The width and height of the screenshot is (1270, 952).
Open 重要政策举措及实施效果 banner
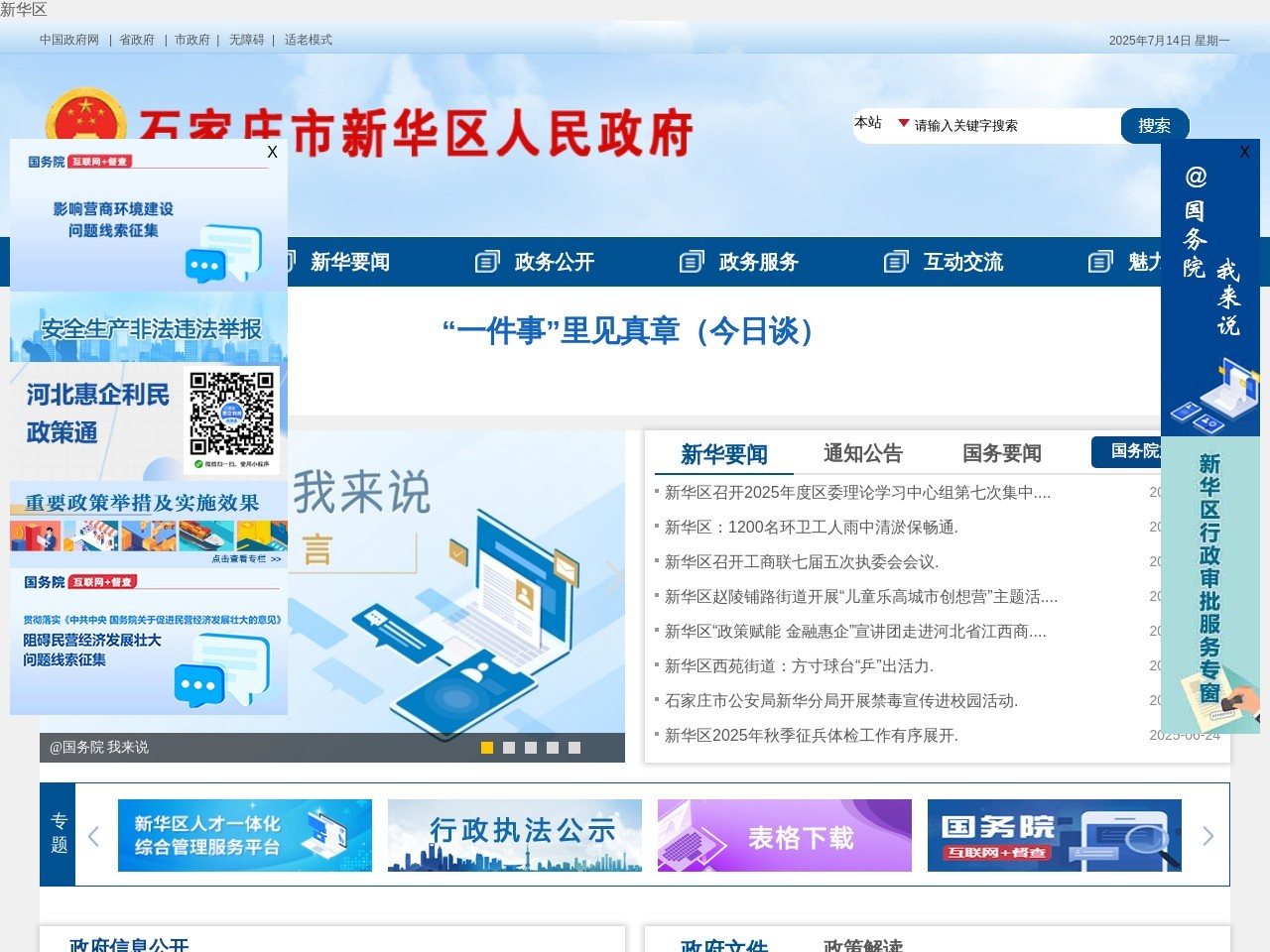tap(149, 524)
